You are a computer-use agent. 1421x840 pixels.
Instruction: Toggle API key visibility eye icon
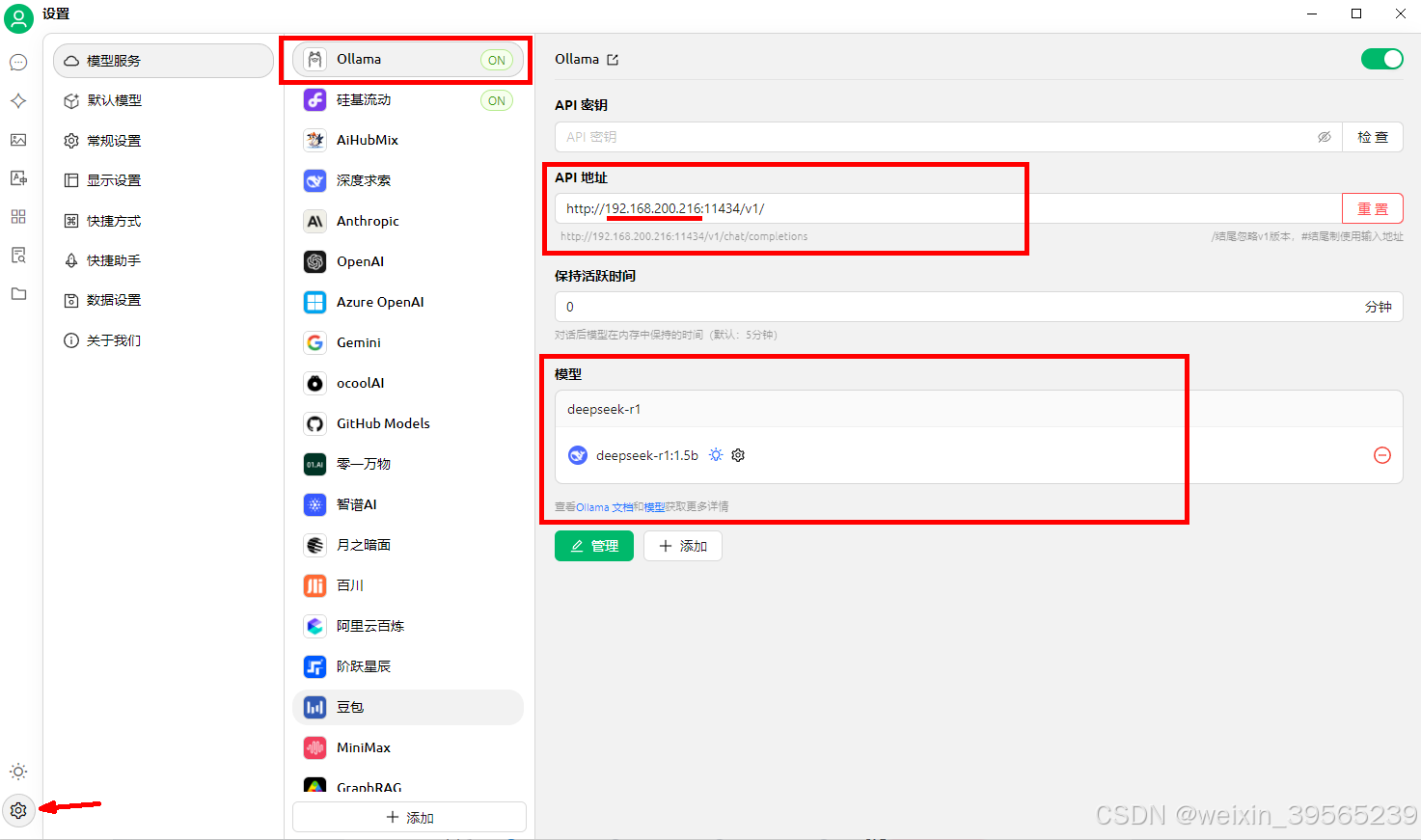[x=1325, y=137]
